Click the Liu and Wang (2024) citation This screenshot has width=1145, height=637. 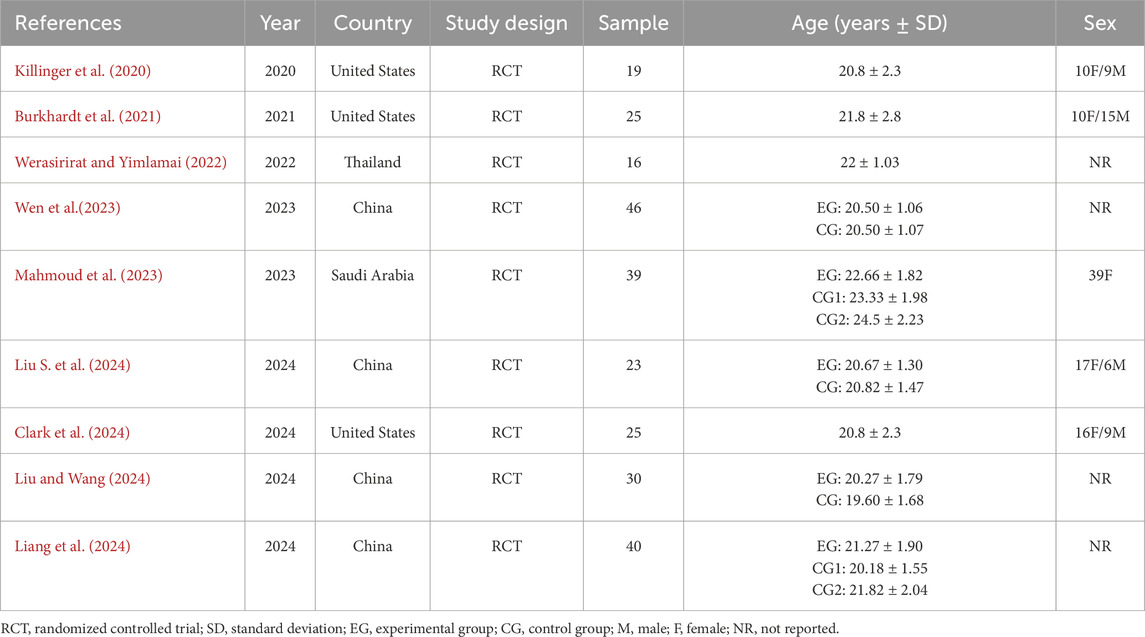pyautogui.click(x=83, y=479)
